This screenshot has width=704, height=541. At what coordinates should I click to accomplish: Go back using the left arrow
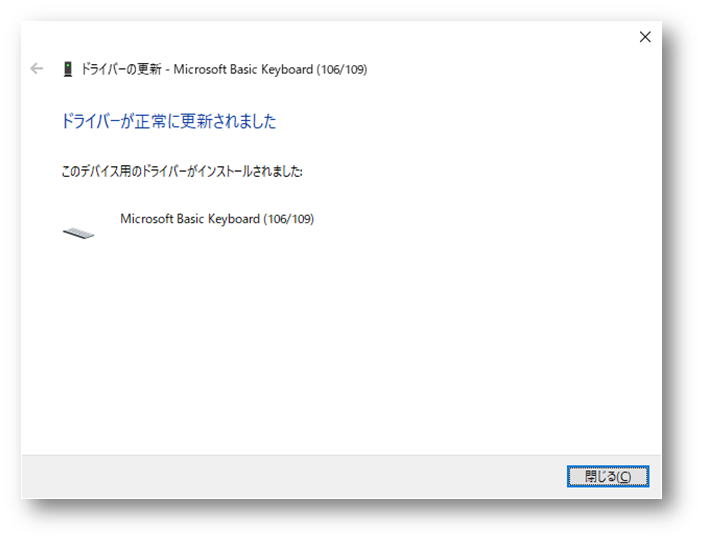pos(36,69)
